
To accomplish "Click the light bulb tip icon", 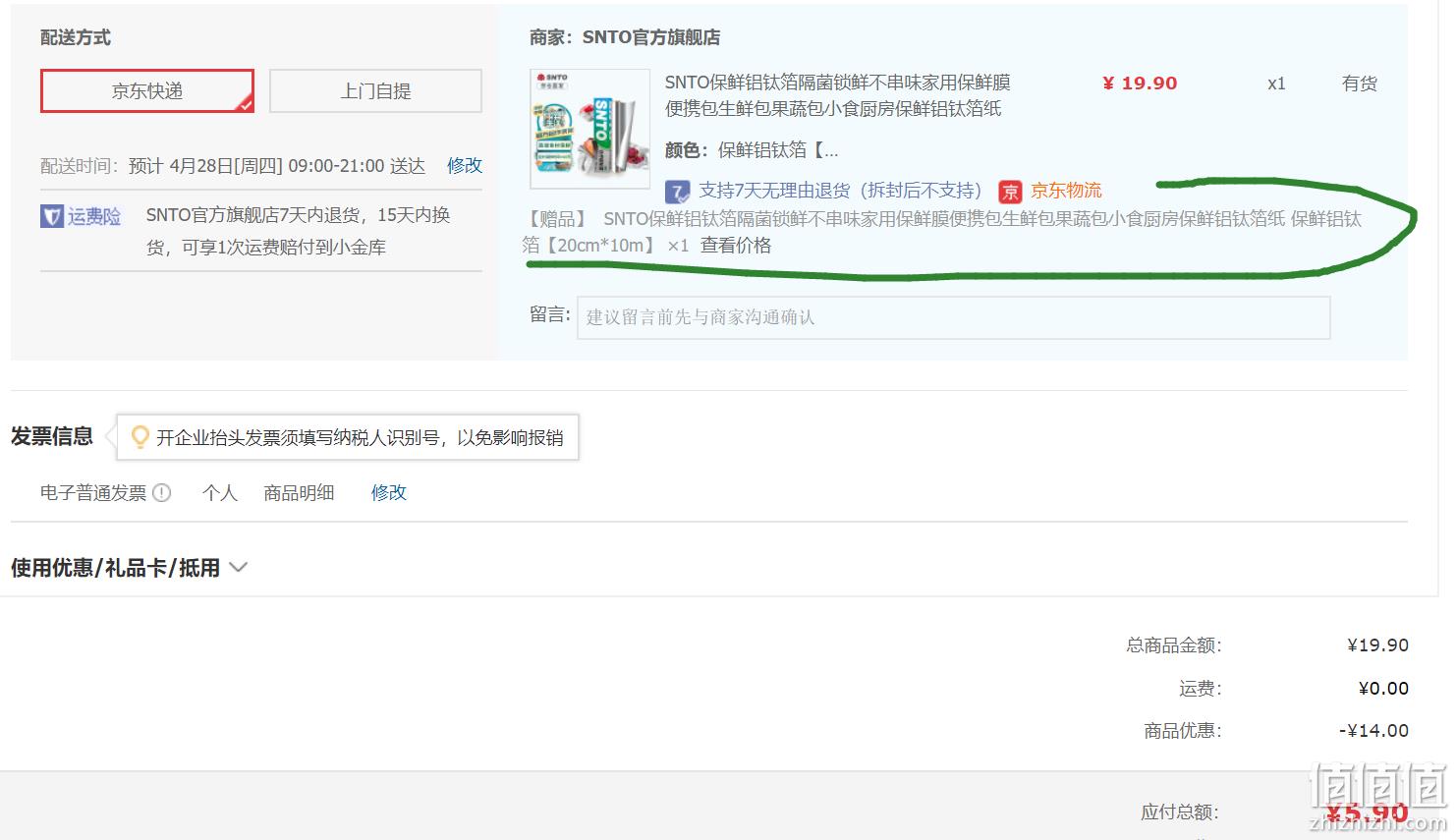I will click(140, 437).
